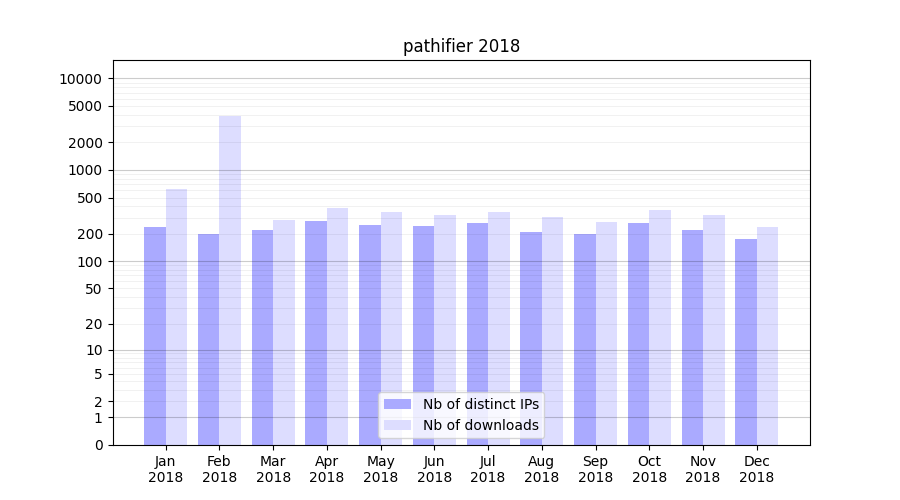This screenshot has width=900, height=500.
Task: Select the Sep 2018 distinct IPs bar
Action: tap(585, 339)
